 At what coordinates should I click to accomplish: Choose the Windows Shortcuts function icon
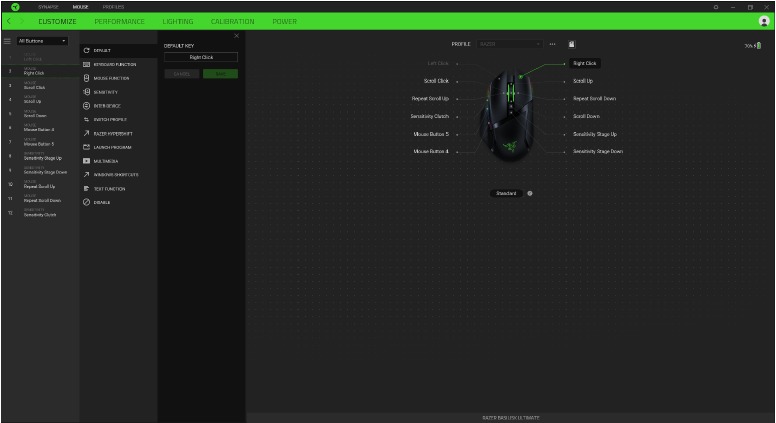tap(87, 175)
